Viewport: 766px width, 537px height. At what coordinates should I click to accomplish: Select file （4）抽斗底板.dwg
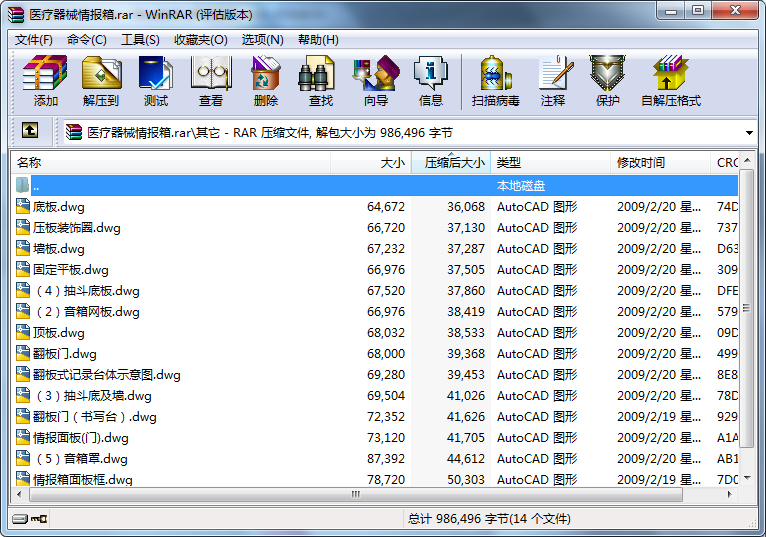(x=86, y=291)
